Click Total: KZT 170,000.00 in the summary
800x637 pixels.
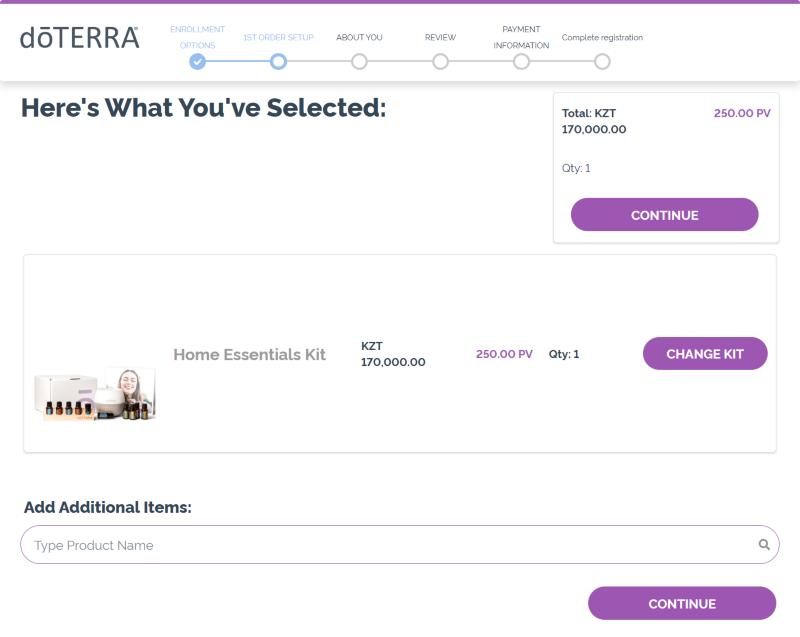pos(594,121)
